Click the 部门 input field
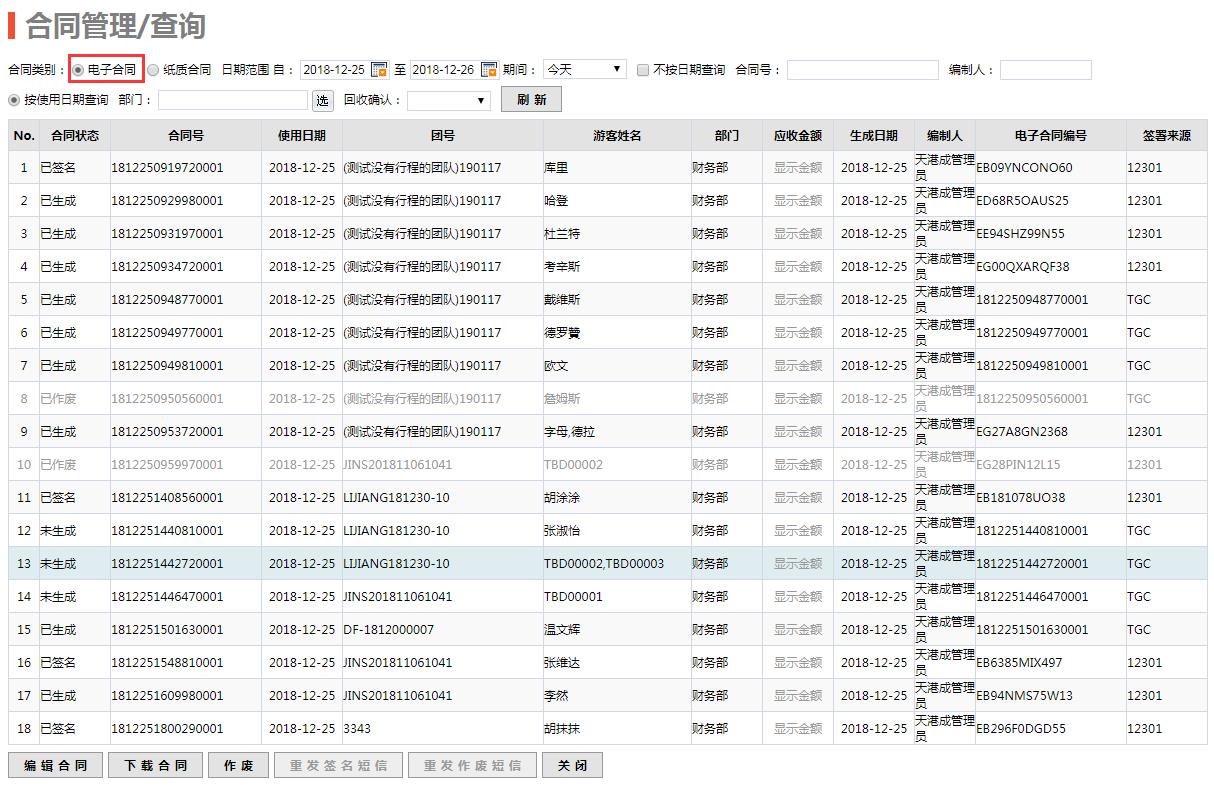This screenshot has height=785, width=1214. (233, 100)
